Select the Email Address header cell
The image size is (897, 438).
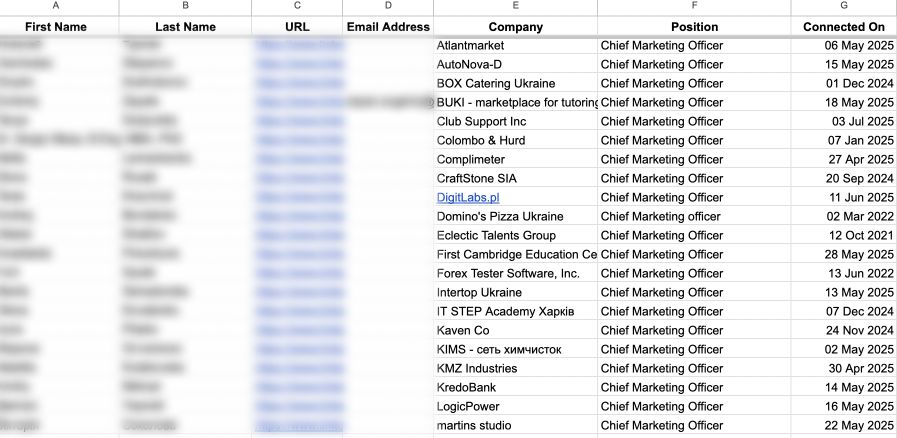click(x=388, y=27)
